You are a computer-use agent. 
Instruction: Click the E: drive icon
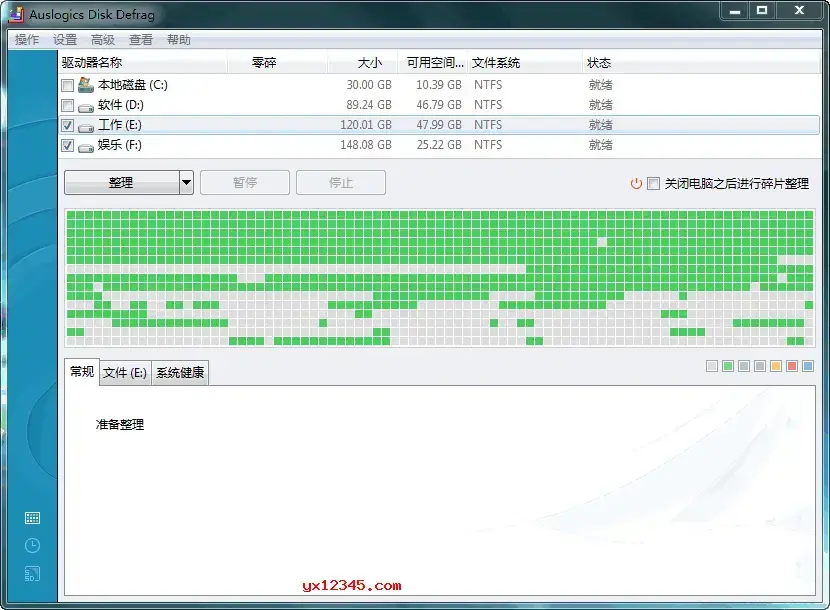point(86,127)
